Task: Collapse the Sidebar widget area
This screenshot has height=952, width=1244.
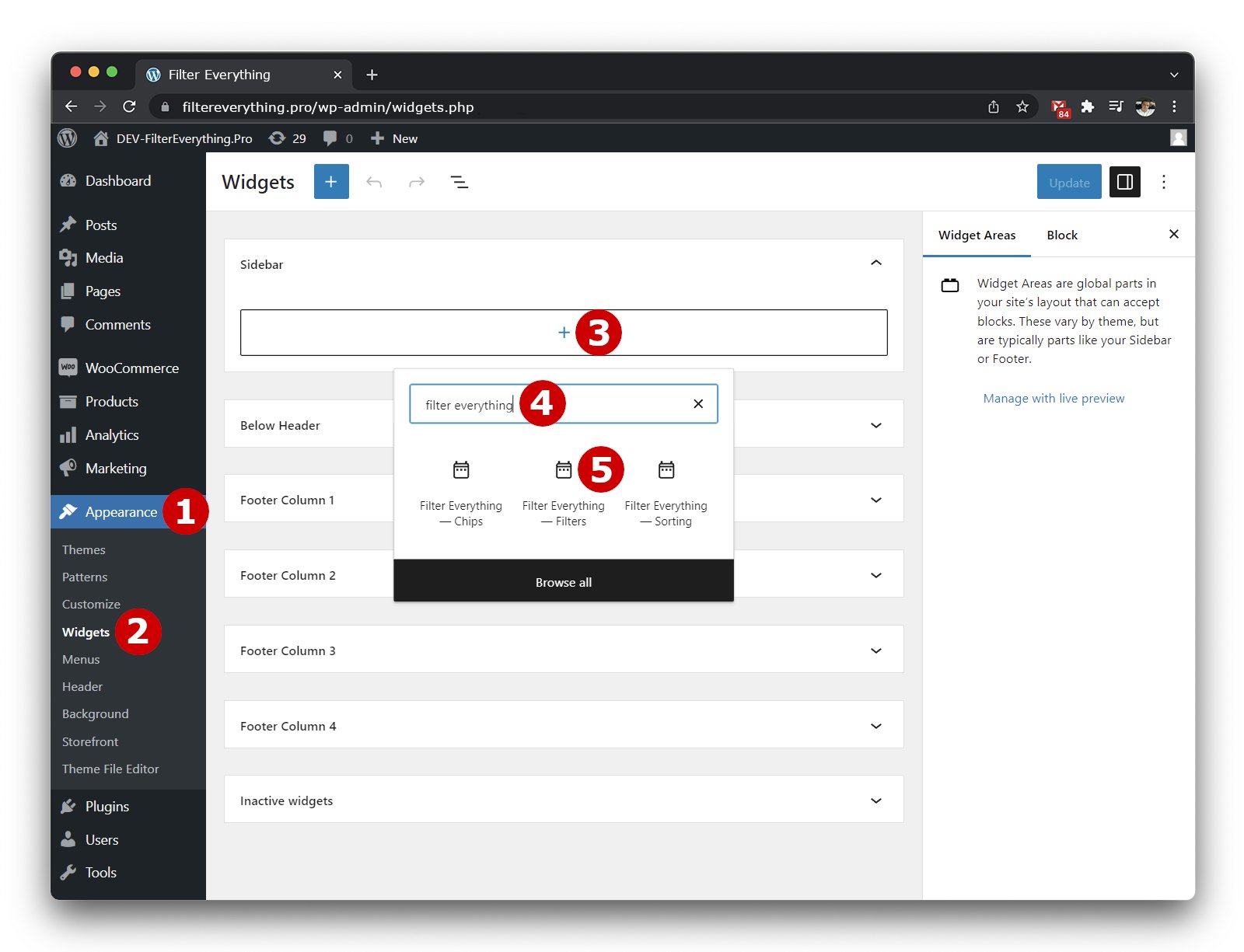Action: (x=875, y=263)
